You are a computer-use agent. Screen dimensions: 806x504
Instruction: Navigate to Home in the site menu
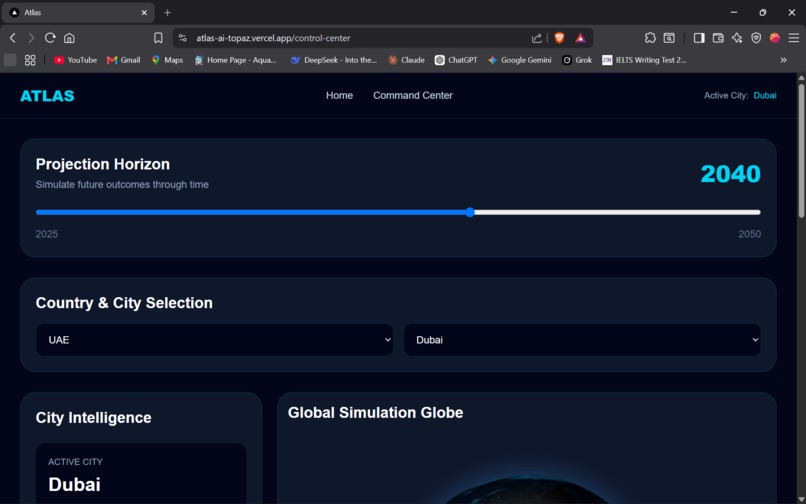tap(339, 96)
